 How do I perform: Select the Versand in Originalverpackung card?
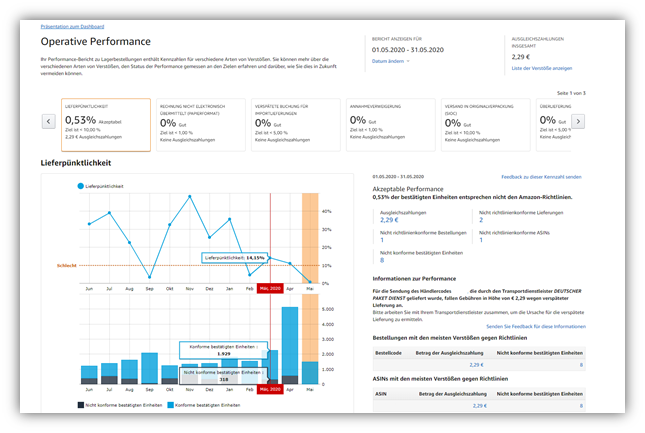[x=485, y=125]
